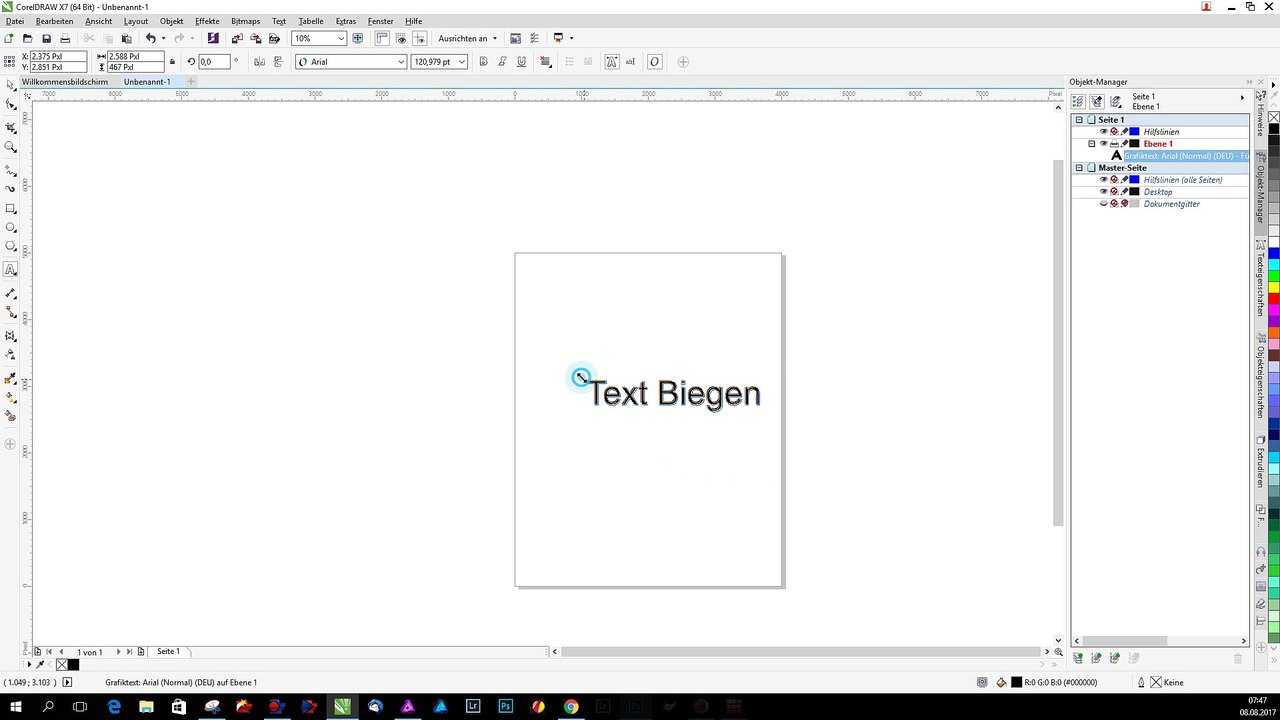Screen dimensions: 1280x720
Task: Select the Polygon tool
Action: point(10,247)
